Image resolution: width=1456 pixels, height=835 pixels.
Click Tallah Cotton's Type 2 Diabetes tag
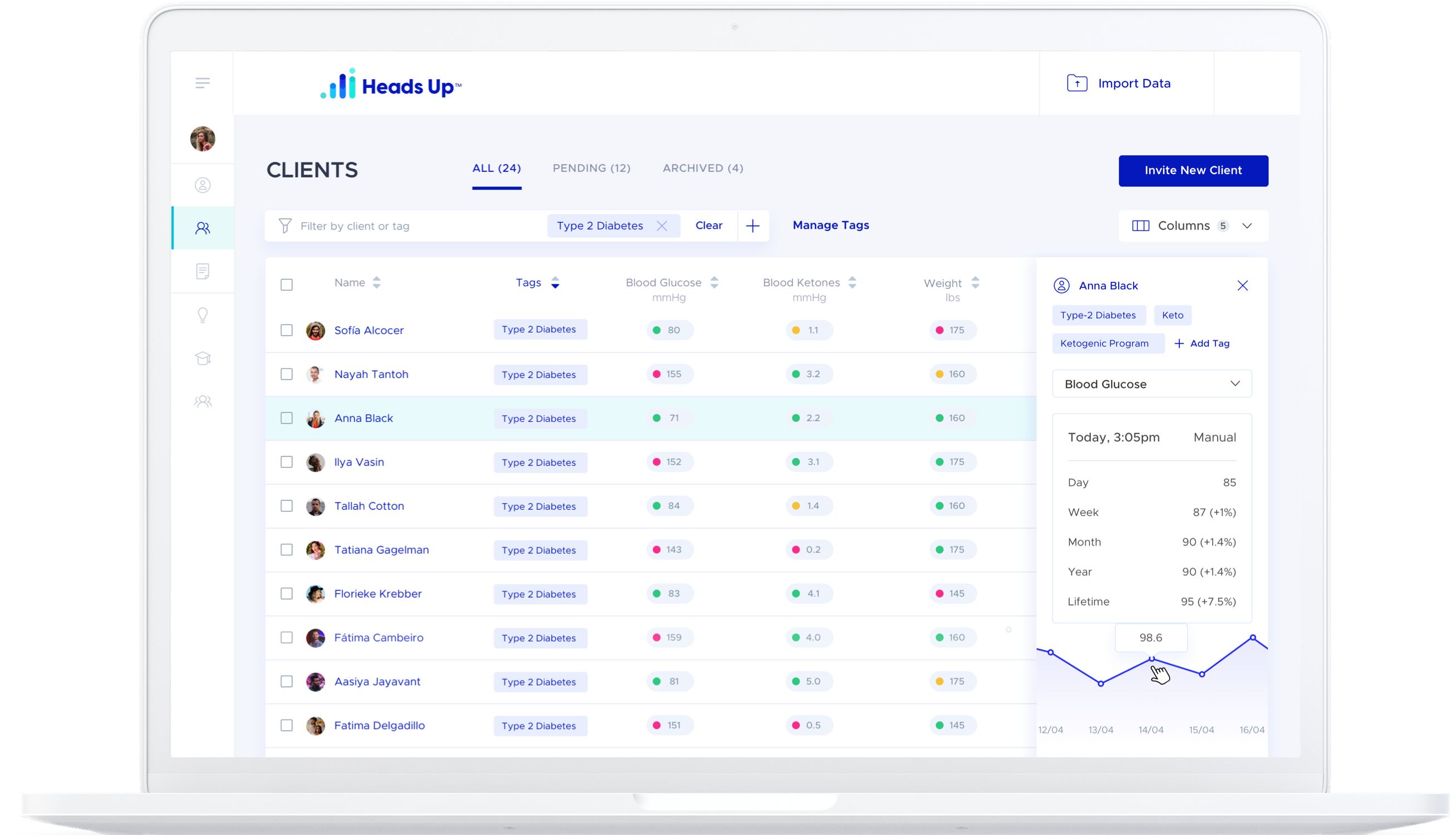(x=540, y=507)
